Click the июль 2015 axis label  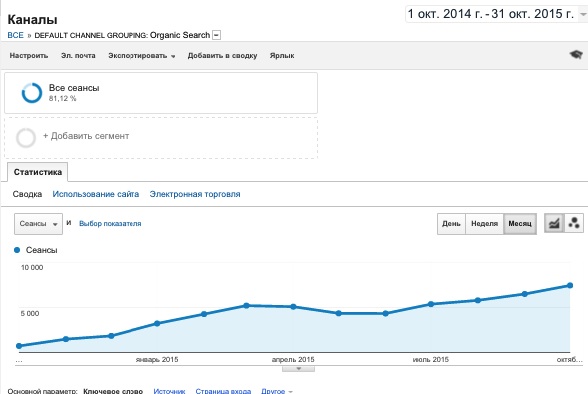[x=430, y=360]
